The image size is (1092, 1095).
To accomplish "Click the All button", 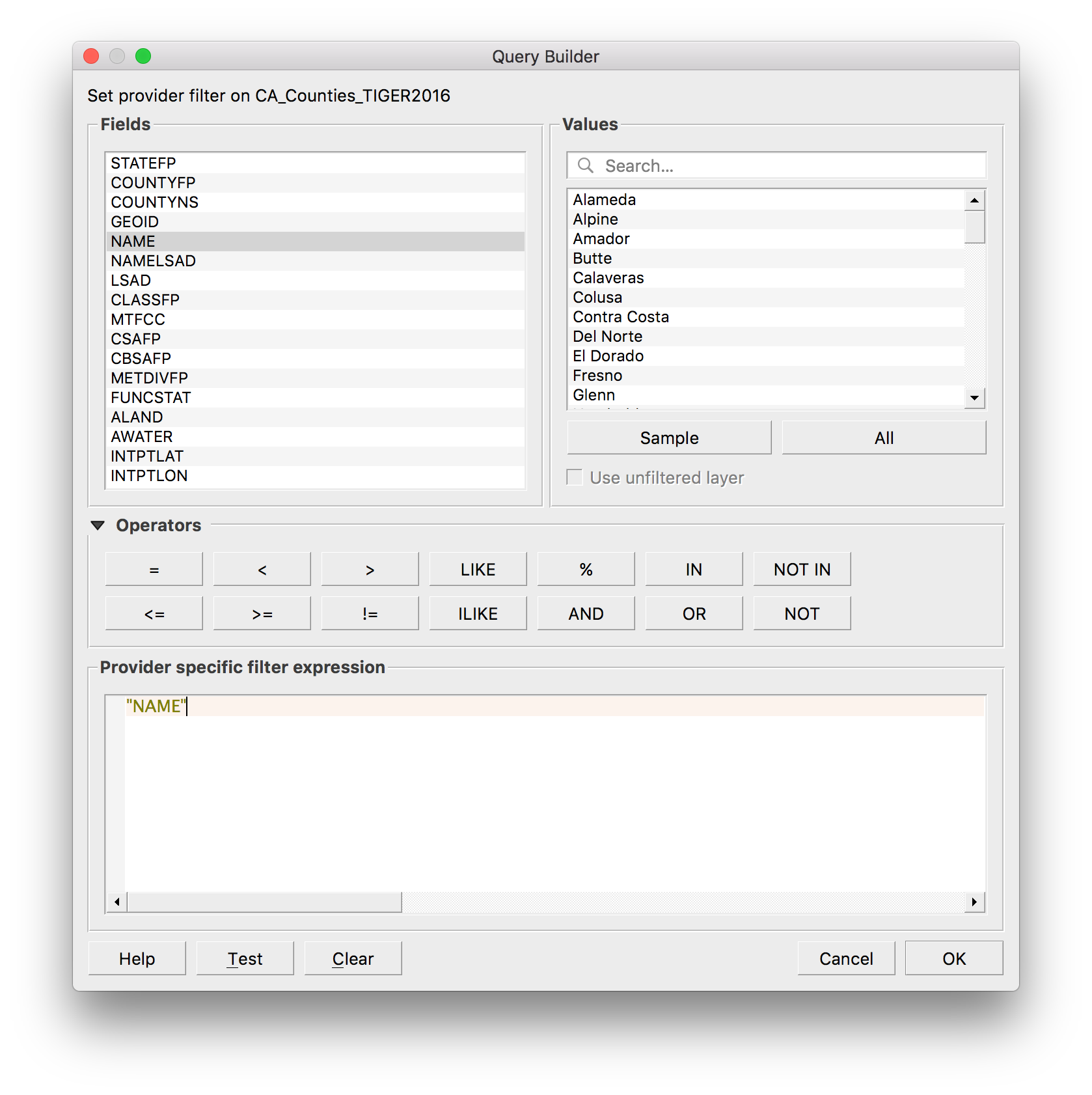I will pyautogui.click(x=884, y=437).
